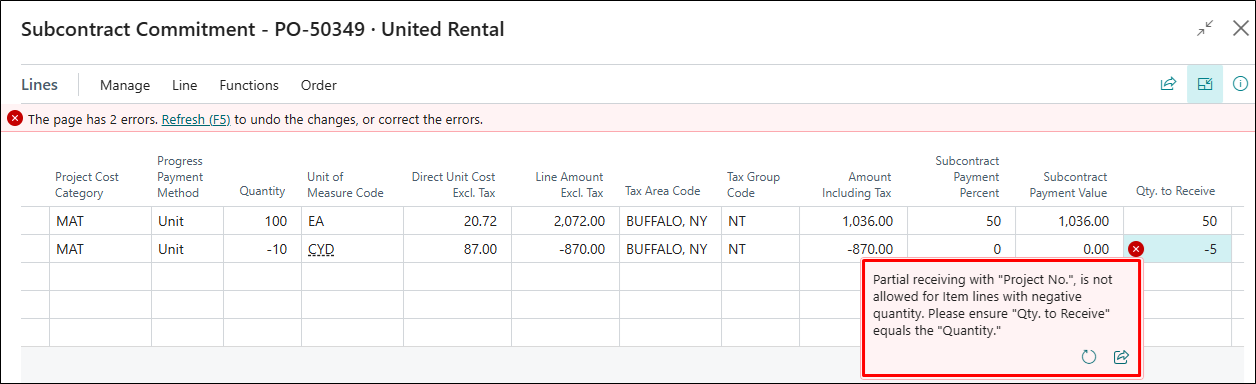Sort by Project Cost Category column header
The width and height of the screenshot is (1256, 384).
coord(87,185)
